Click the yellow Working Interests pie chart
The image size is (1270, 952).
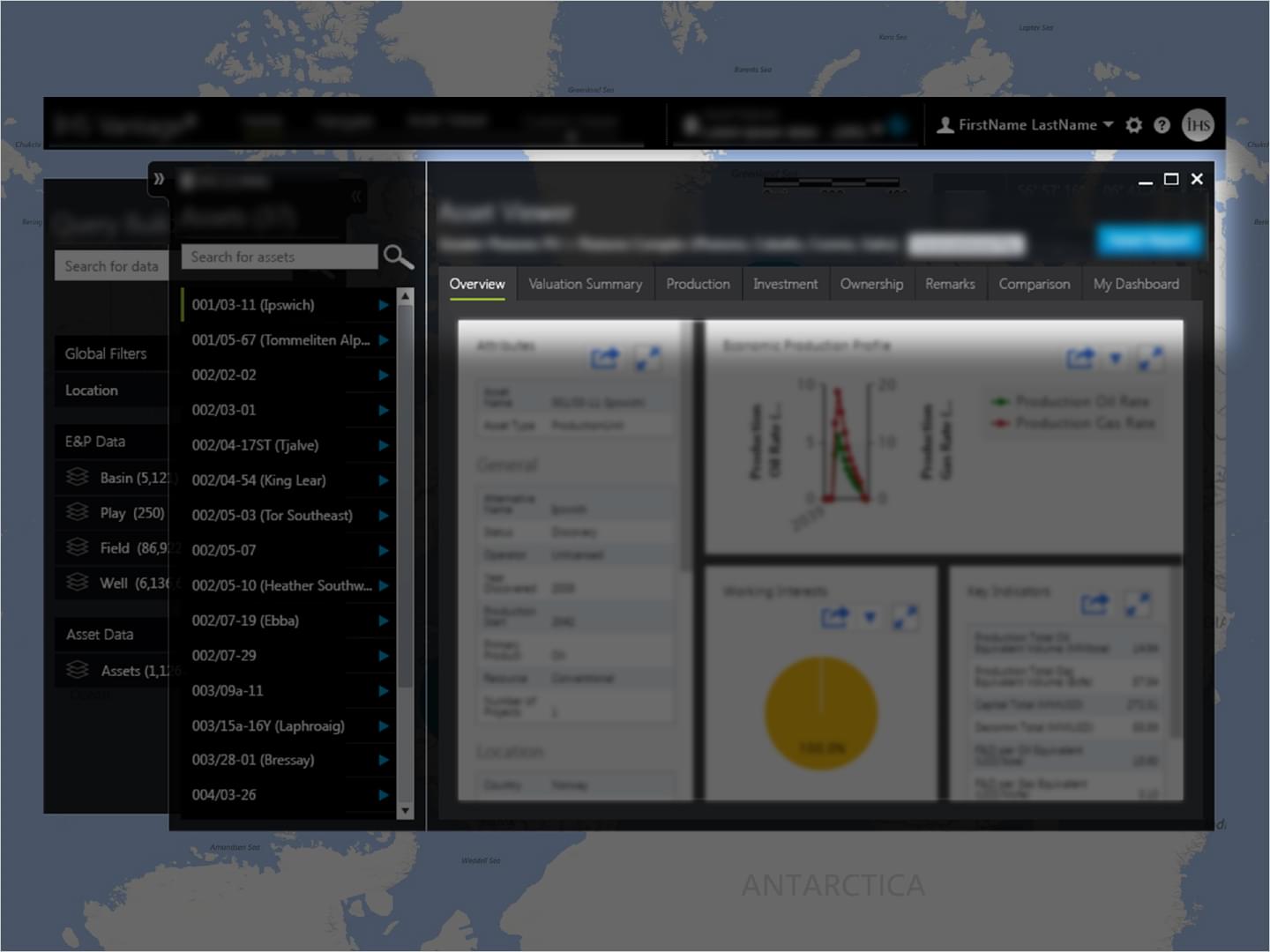[821, 712]
